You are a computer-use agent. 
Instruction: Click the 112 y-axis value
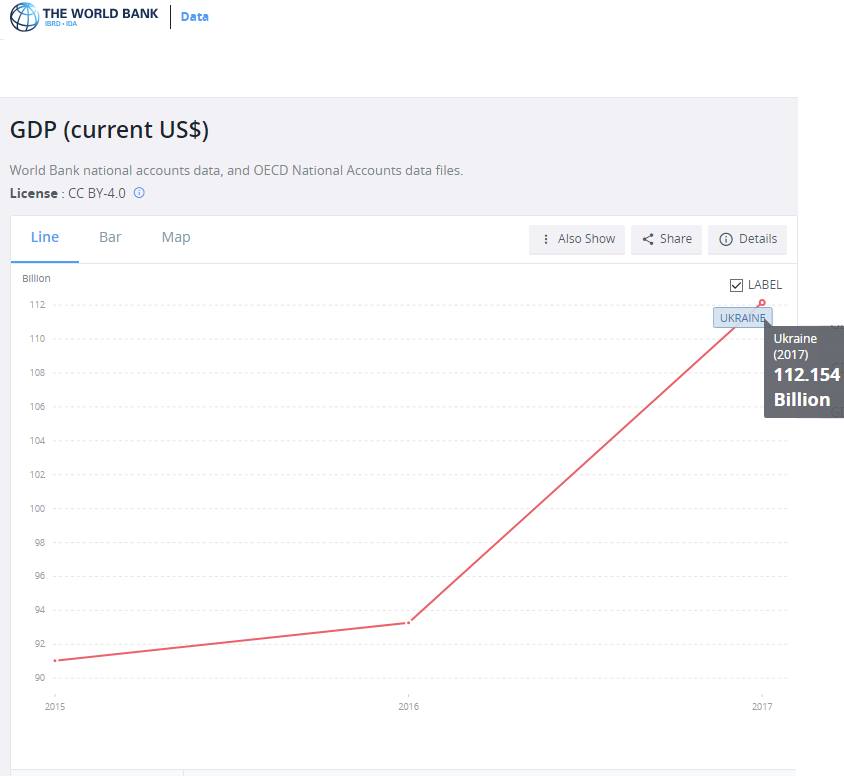pos(37,305)
